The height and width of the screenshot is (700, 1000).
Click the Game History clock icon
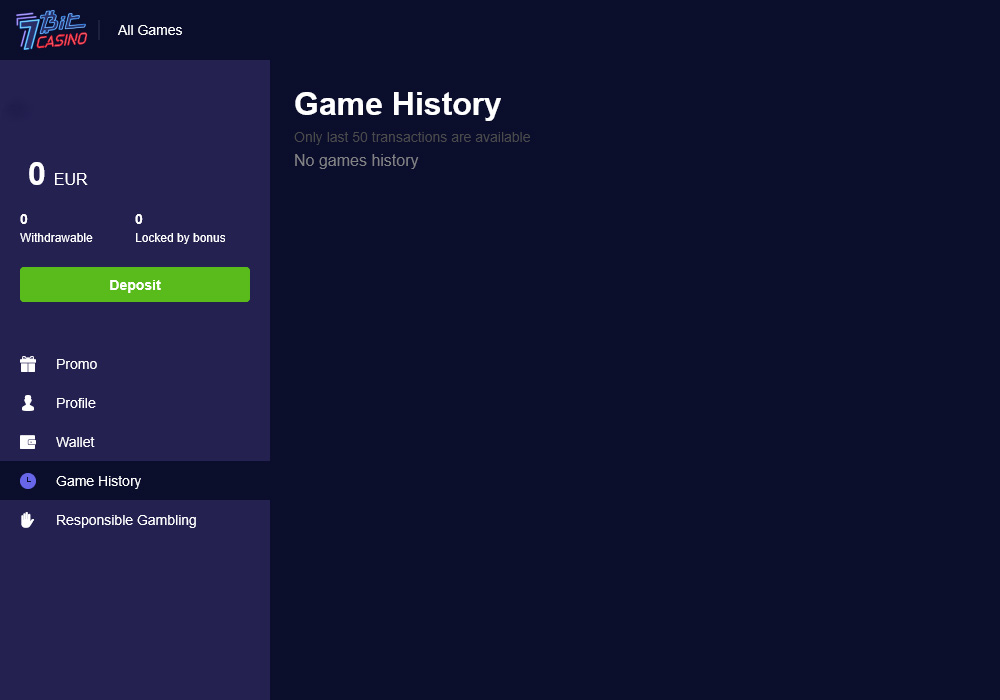[x=28, y=481]
